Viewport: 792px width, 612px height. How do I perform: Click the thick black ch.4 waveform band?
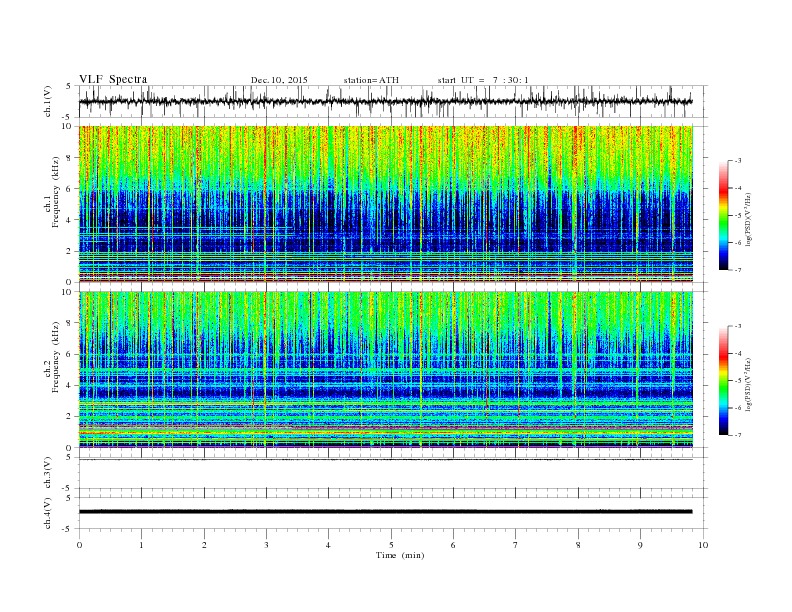coord(385,512)
